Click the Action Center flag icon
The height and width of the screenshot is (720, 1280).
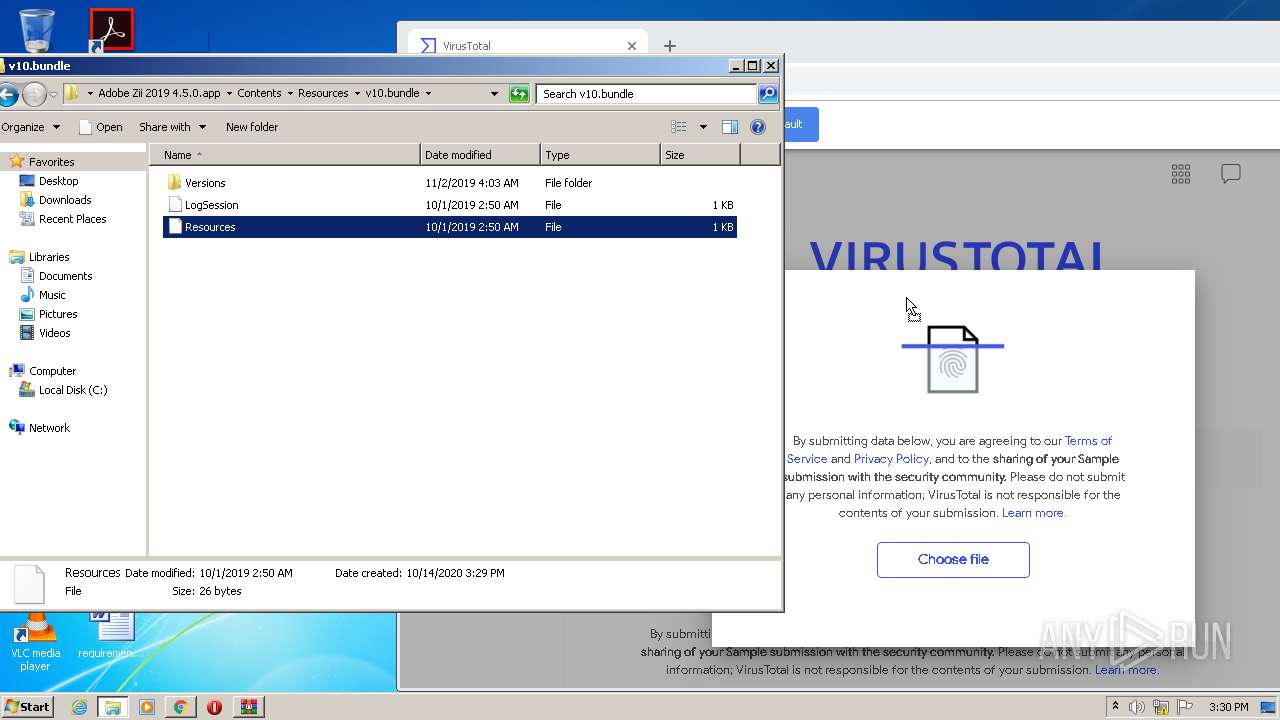click(1184, 707)
